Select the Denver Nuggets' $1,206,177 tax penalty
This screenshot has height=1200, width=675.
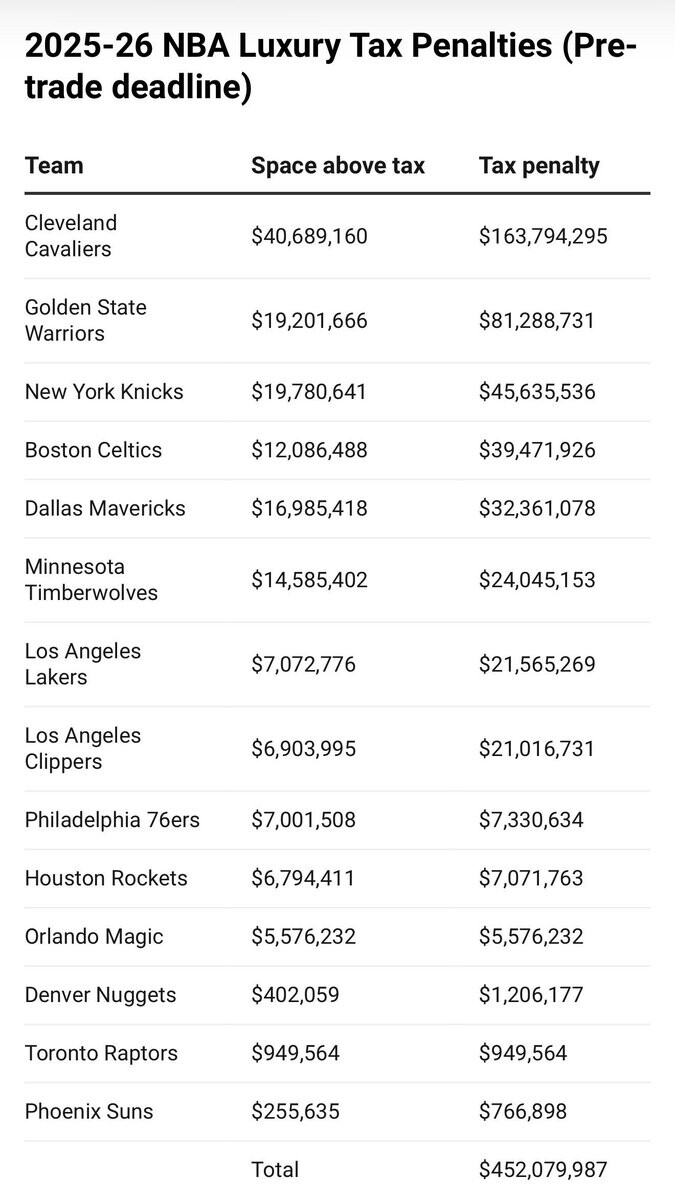531,995
